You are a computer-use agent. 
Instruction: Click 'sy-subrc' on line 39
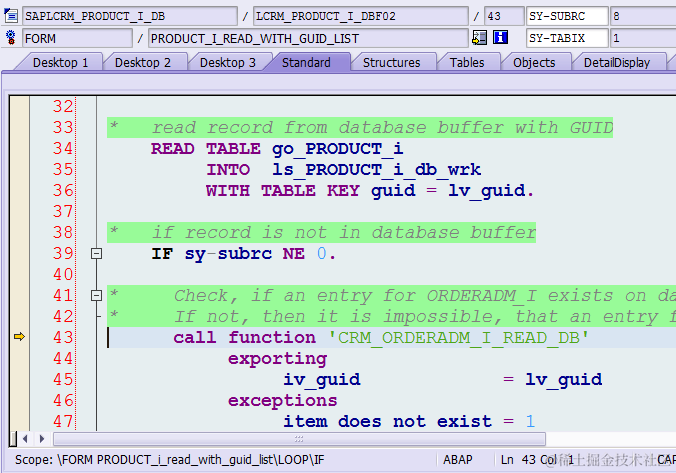coord(228,254)
